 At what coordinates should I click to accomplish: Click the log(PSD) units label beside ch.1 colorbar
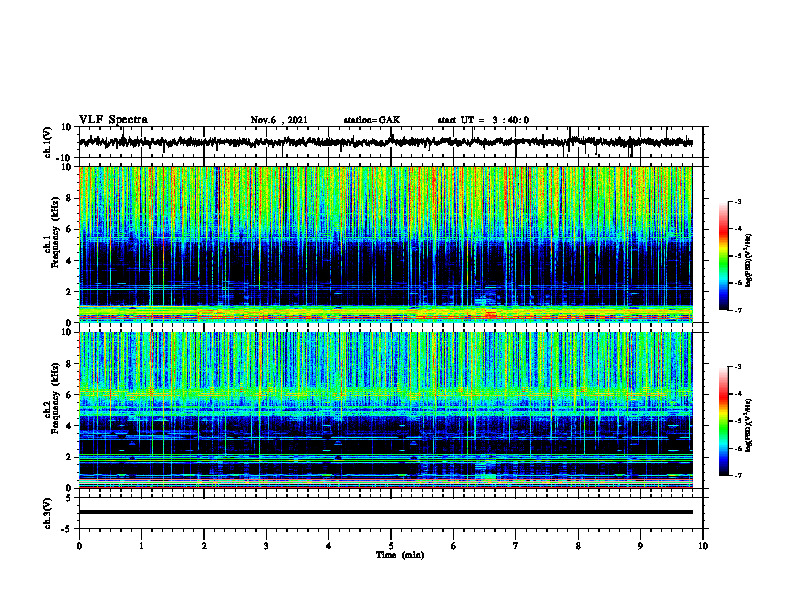(x=748, y=261)
